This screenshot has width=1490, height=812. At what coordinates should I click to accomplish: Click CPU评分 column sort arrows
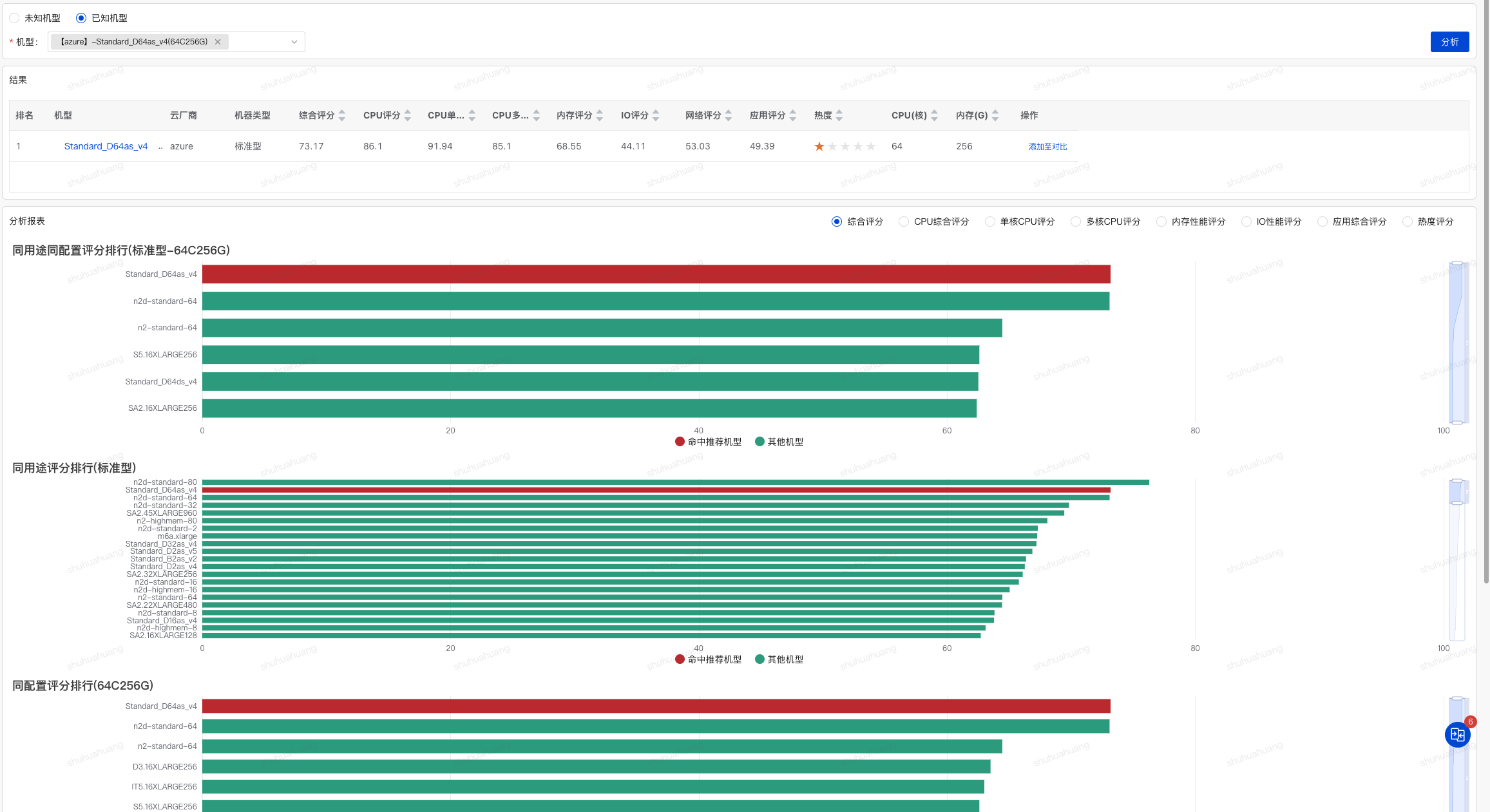[x=408, y=116]
